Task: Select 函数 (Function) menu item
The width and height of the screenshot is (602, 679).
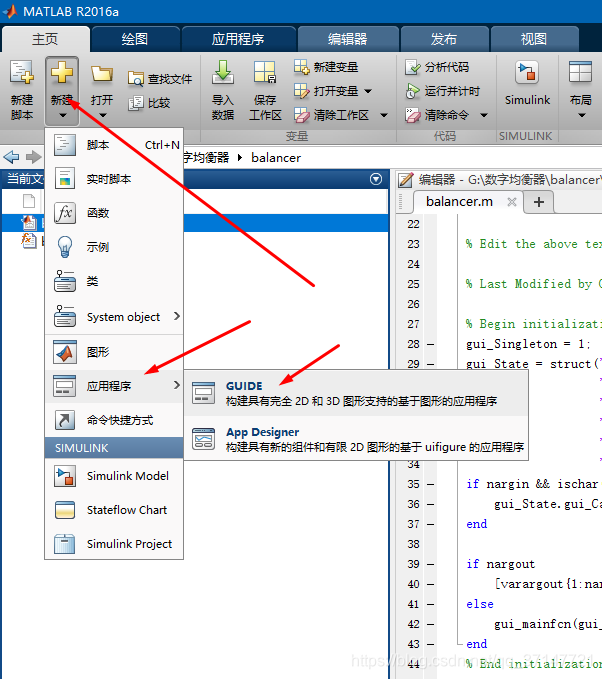Action: (x=114, y=213)
